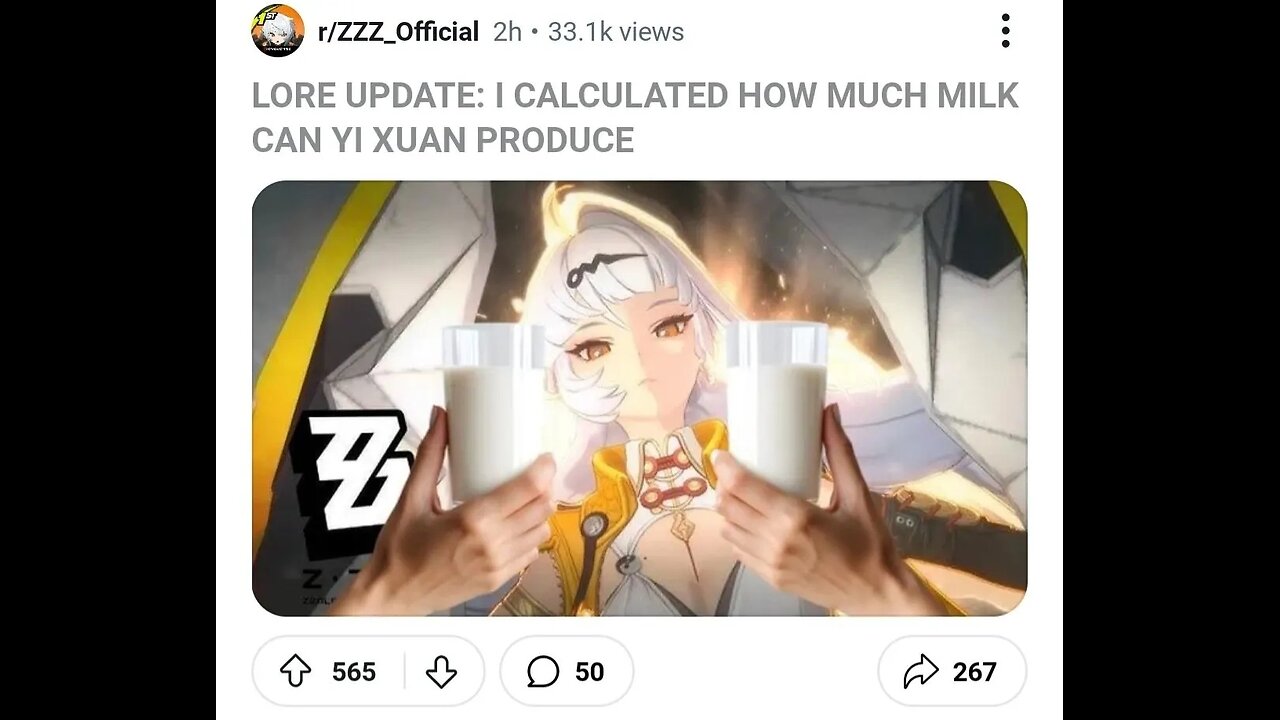Screen dimensions: 1280x720
Task: Click the 2h post timestamp
Action: pos(508,32)
